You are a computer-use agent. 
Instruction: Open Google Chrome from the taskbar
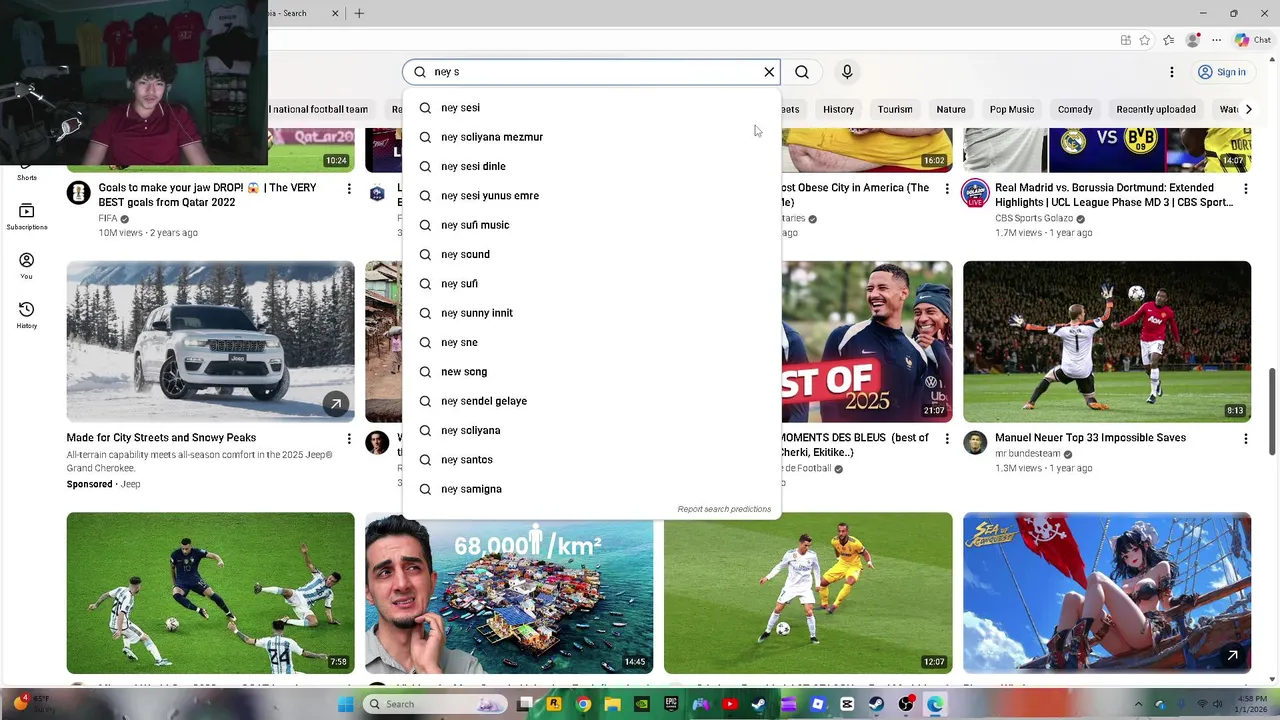pos(583,704)
